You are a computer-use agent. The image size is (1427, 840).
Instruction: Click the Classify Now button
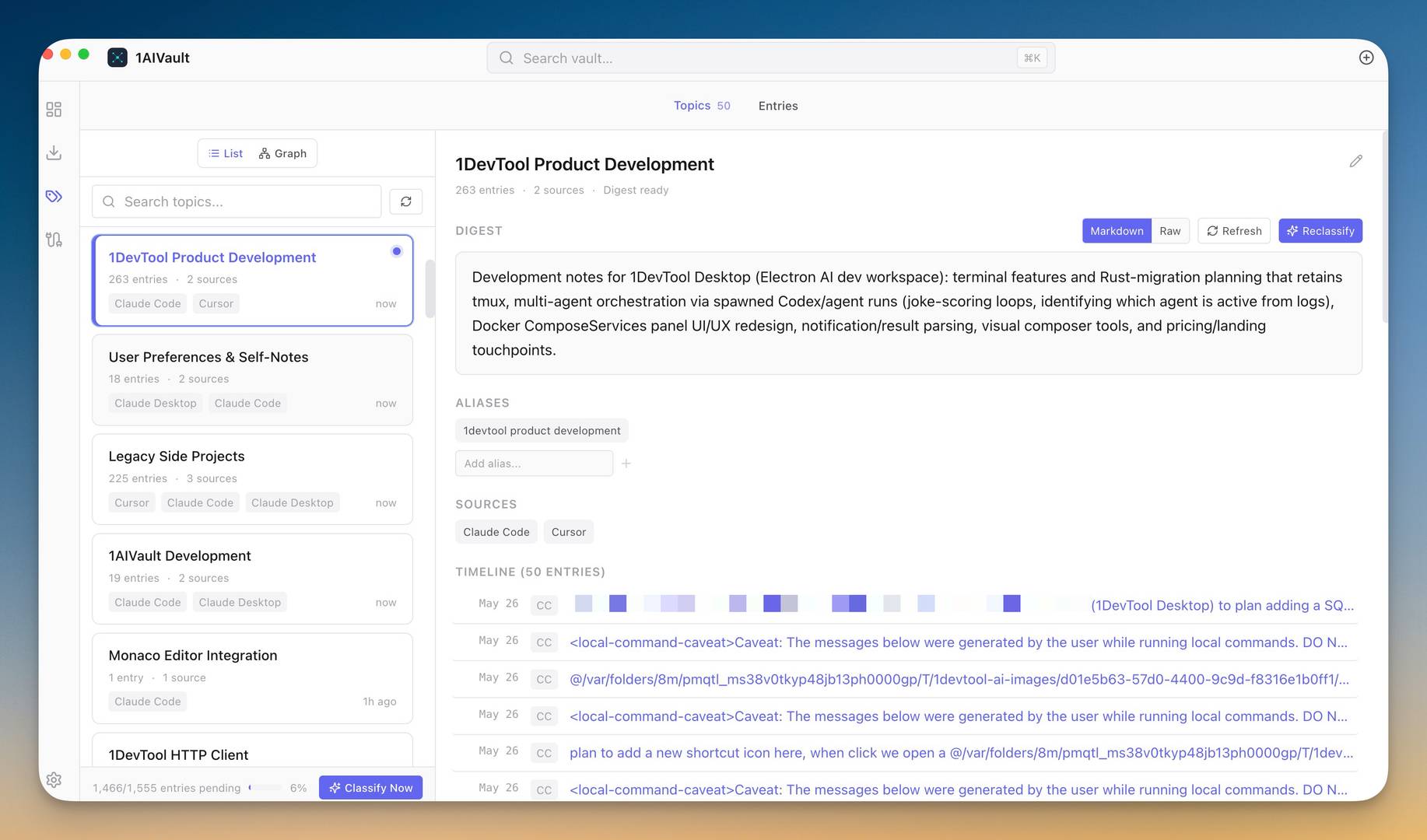pos(371,788)
